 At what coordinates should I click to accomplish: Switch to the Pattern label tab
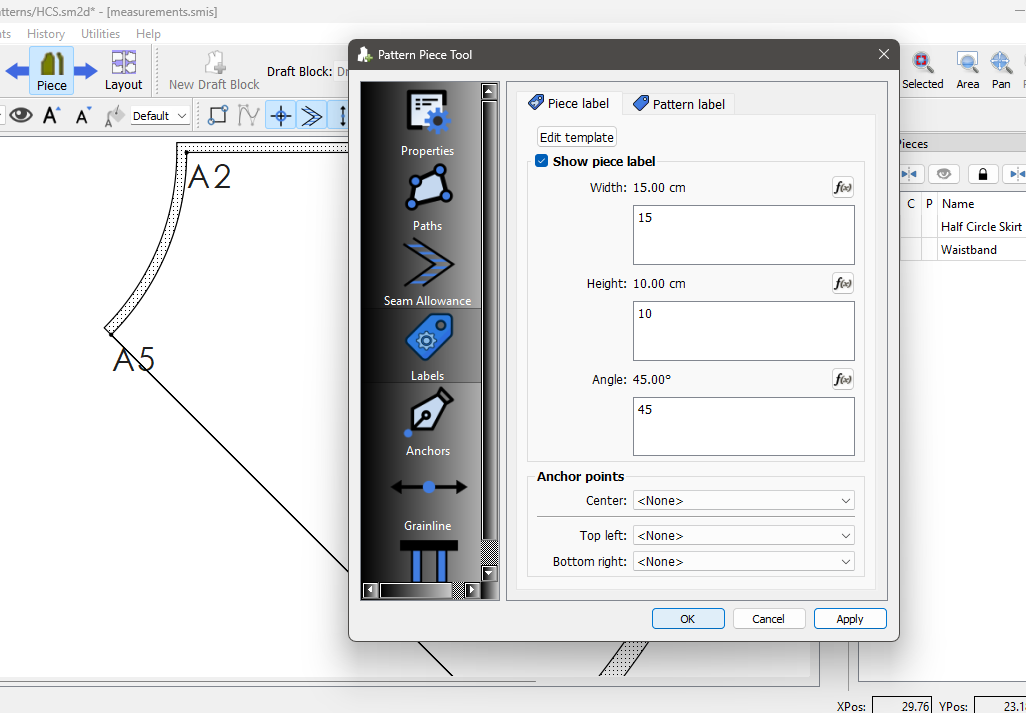tap(679, 104)
